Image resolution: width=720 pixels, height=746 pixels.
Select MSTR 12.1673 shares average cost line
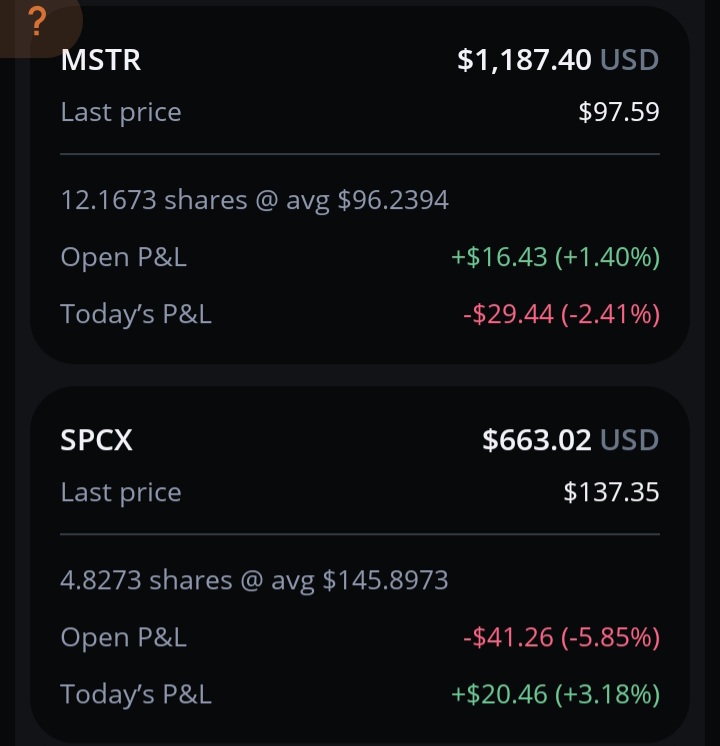255,200
